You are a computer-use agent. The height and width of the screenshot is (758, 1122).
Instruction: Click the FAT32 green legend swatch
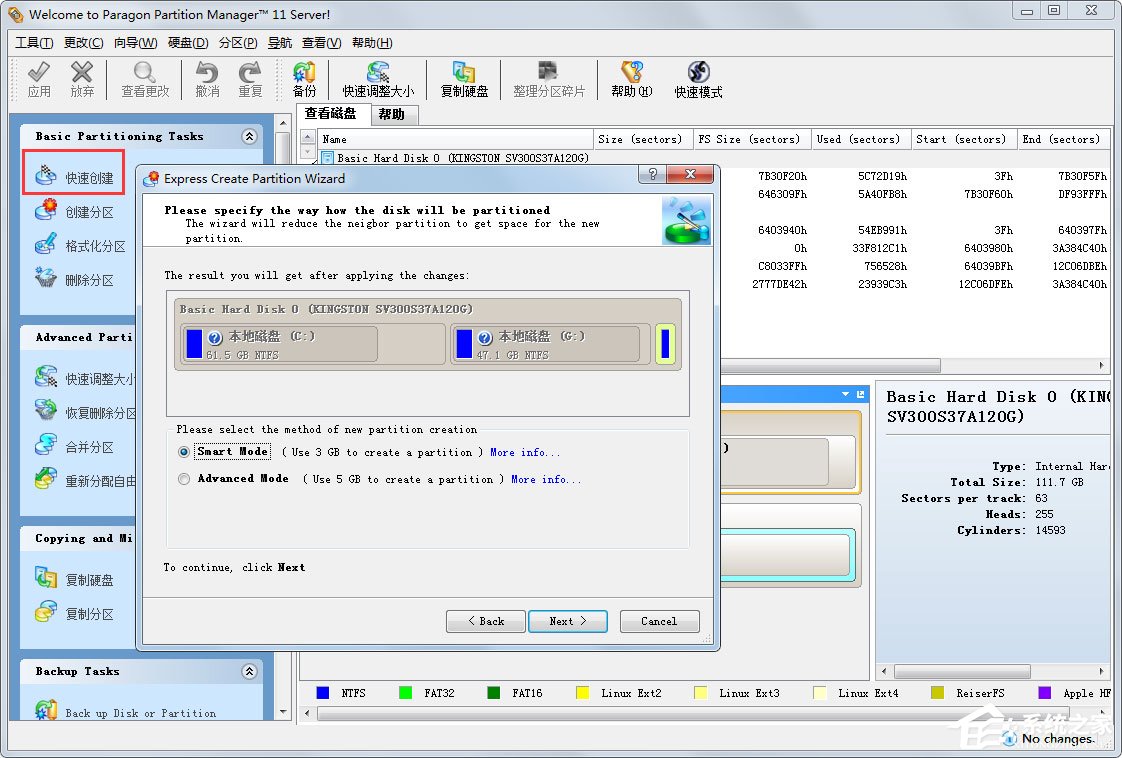(406, 693)
